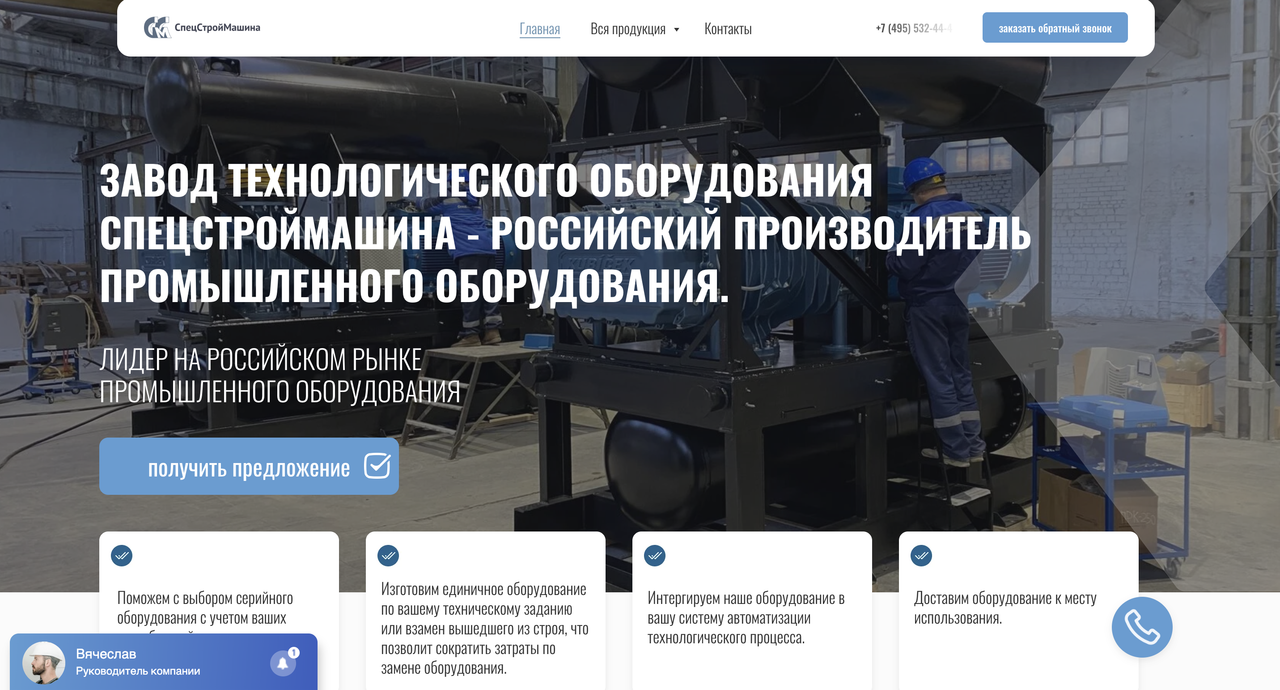This screenshot has height=690, width=1280.
Task: Click the Завод технологического оборудования headline
Action: (x=565, y=232)
